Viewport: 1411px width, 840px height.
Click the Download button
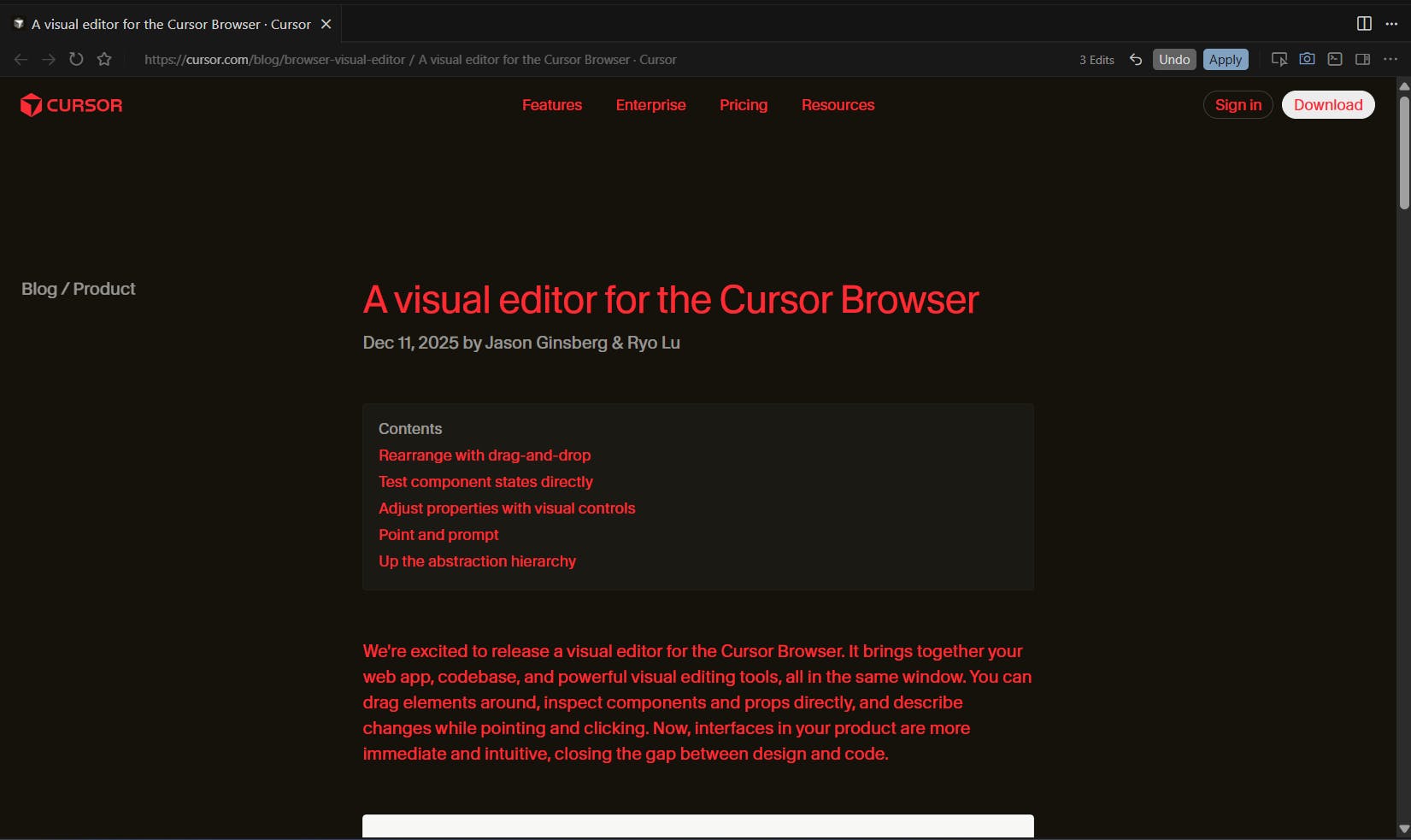[x=1328, y=105]
